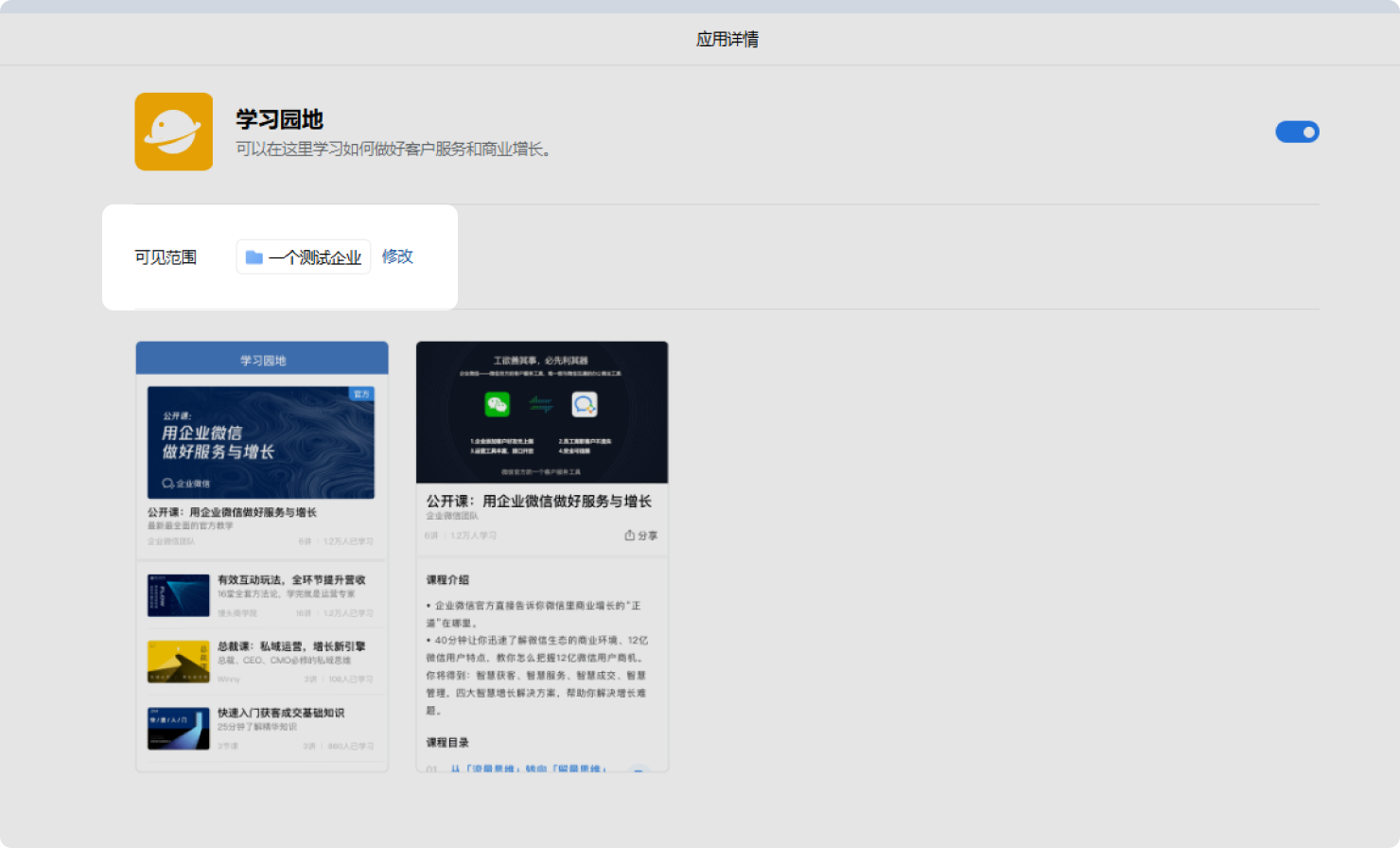Click 有效互动玩法，全环节提升营收 course title
The image size is (1400, 848).
point(291,579)
